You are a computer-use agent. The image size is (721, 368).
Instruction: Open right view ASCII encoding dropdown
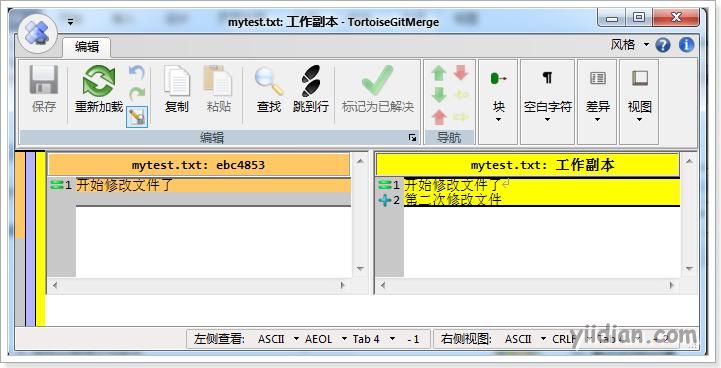tap(525, 339)
